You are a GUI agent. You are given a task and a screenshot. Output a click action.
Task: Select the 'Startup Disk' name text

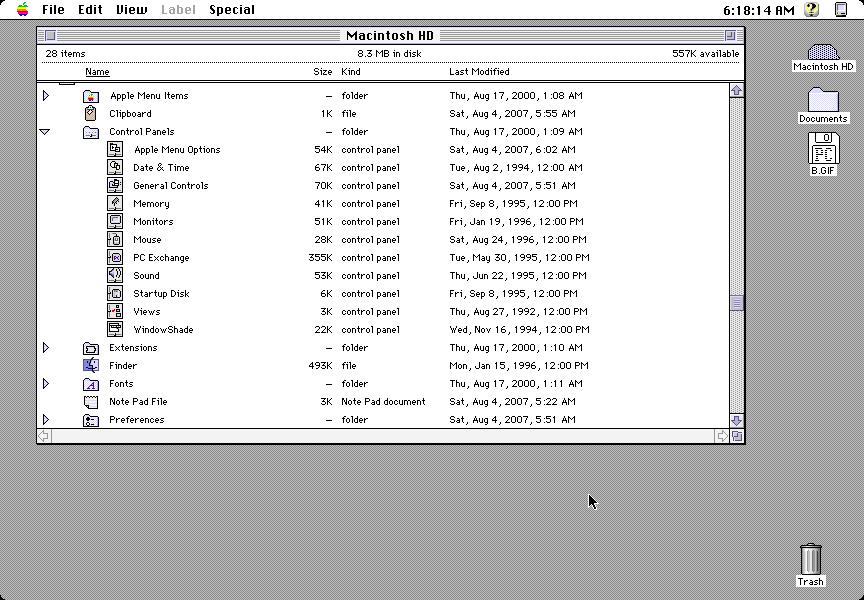pos(161,294)
